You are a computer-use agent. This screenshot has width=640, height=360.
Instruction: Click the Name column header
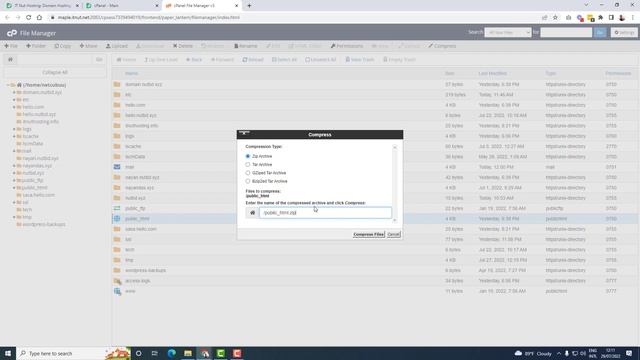(x=131, y=73)
